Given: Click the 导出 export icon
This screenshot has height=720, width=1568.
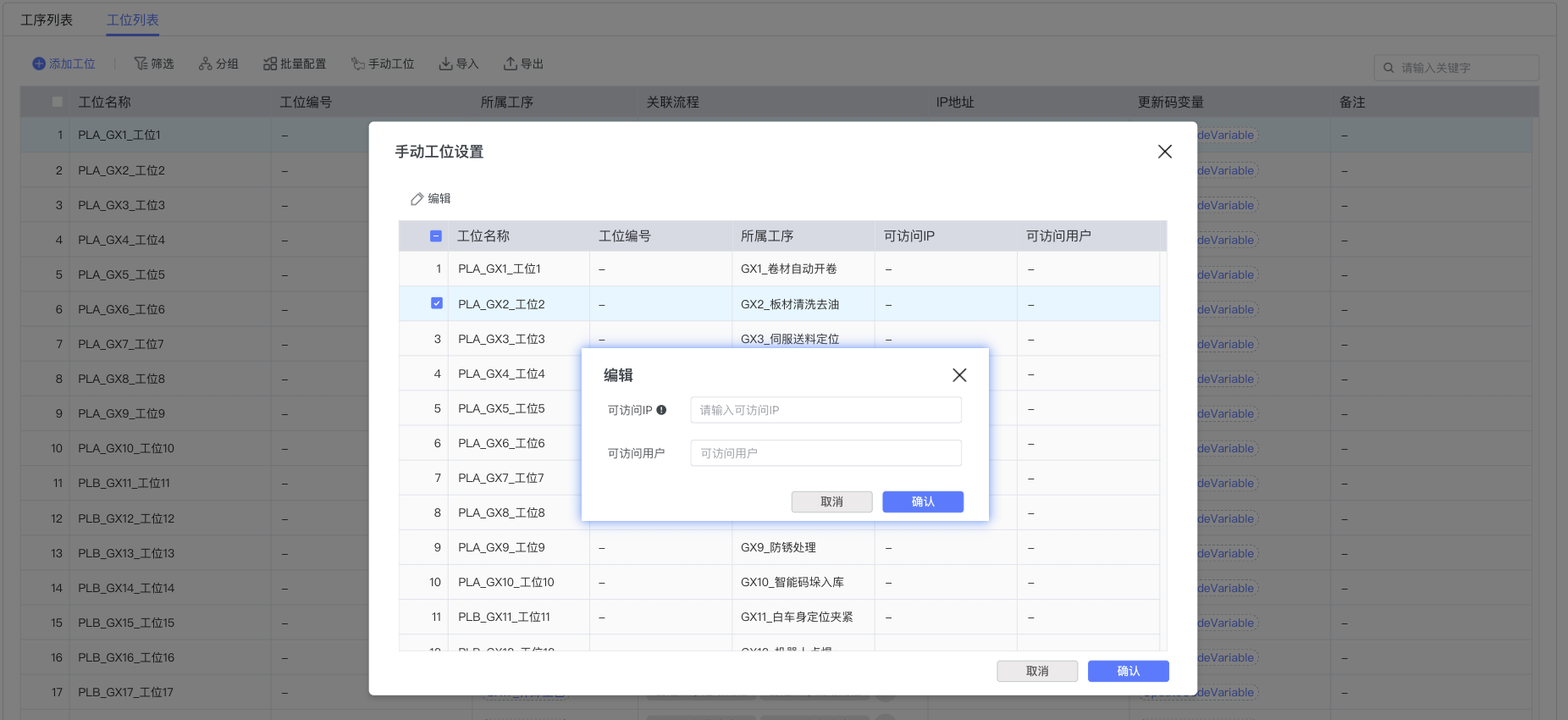Looking at the screenshot, I should point(511,64).
